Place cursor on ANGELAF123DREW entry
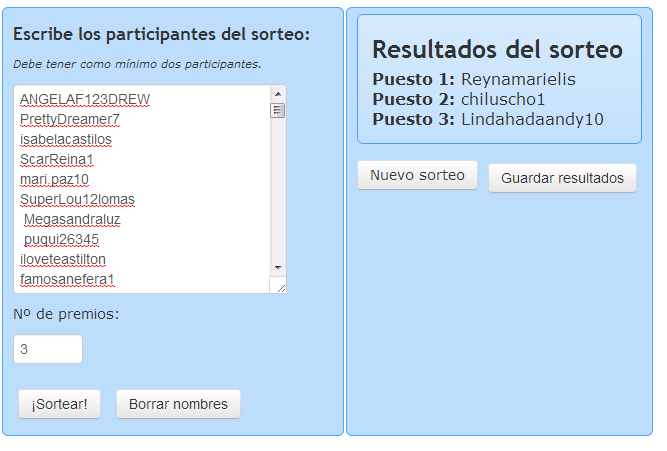Viewport: 667px width, 451px height. click(85, 99)
